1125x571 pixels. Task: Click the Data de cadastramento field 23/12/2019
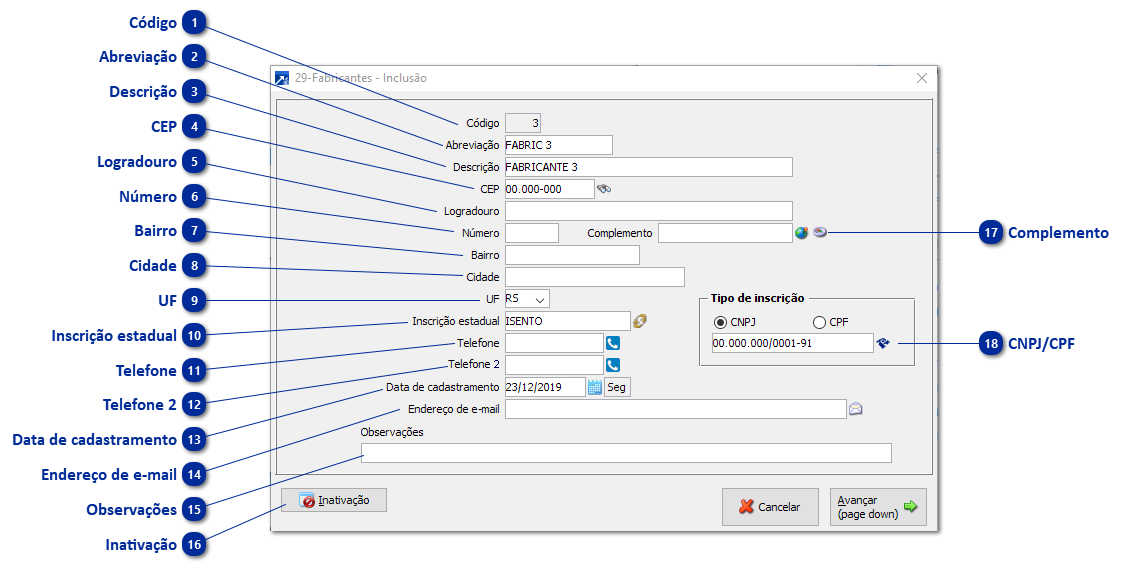tap(545, 387)
